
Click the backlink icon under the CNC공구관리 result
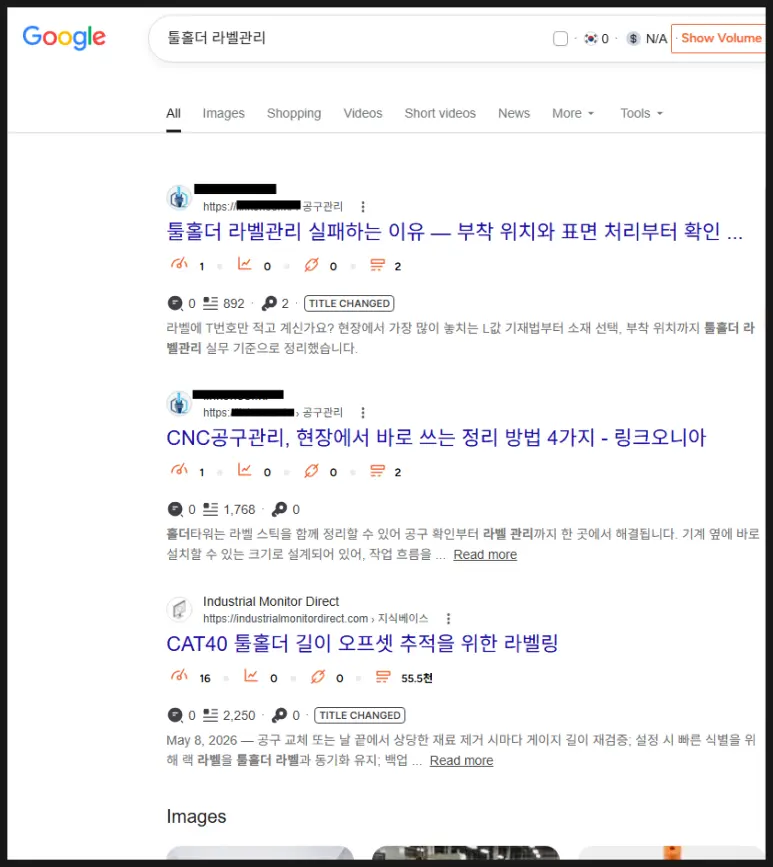pyautogui.click(x=311, y=471)
